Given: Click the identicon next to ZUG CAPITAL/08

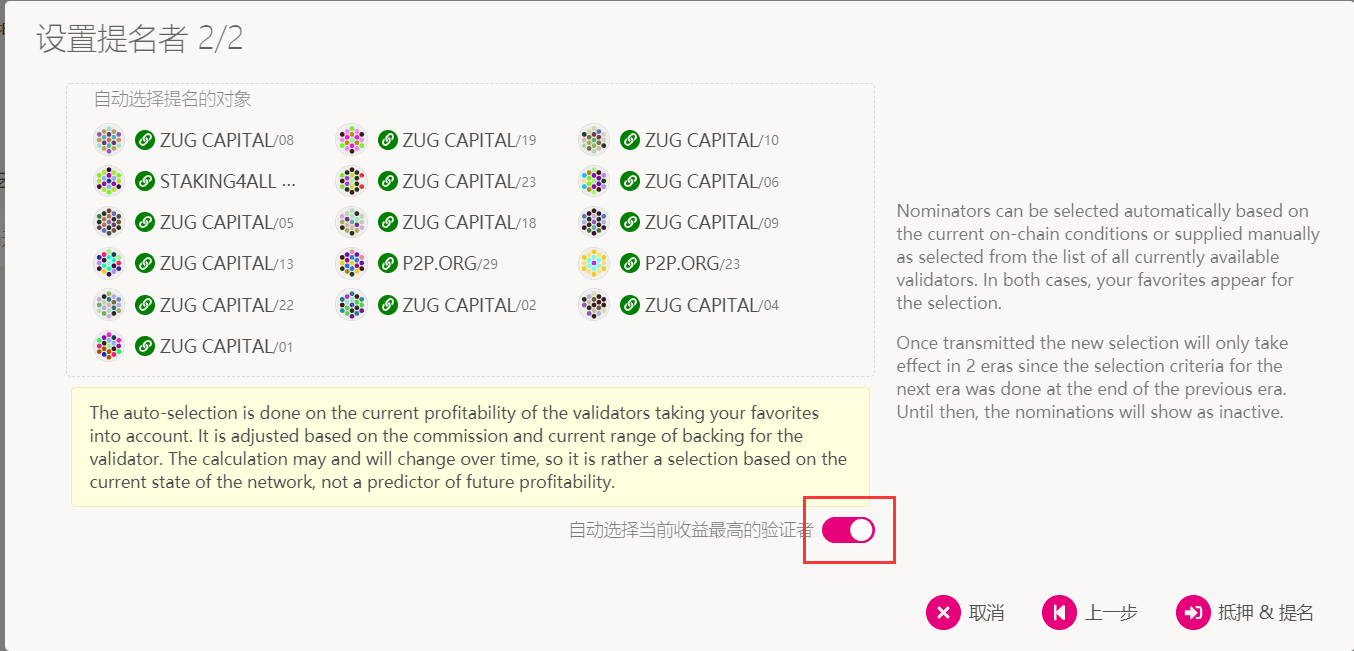Looking at the screenshot, I should [108, 140].
